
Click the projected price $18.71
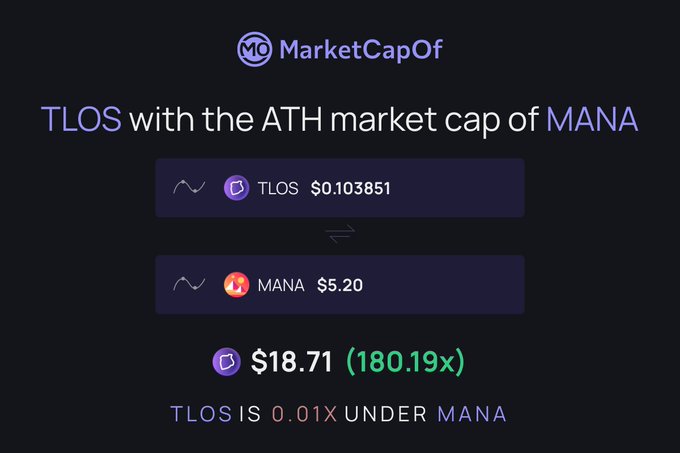click(x=291, y=361)
